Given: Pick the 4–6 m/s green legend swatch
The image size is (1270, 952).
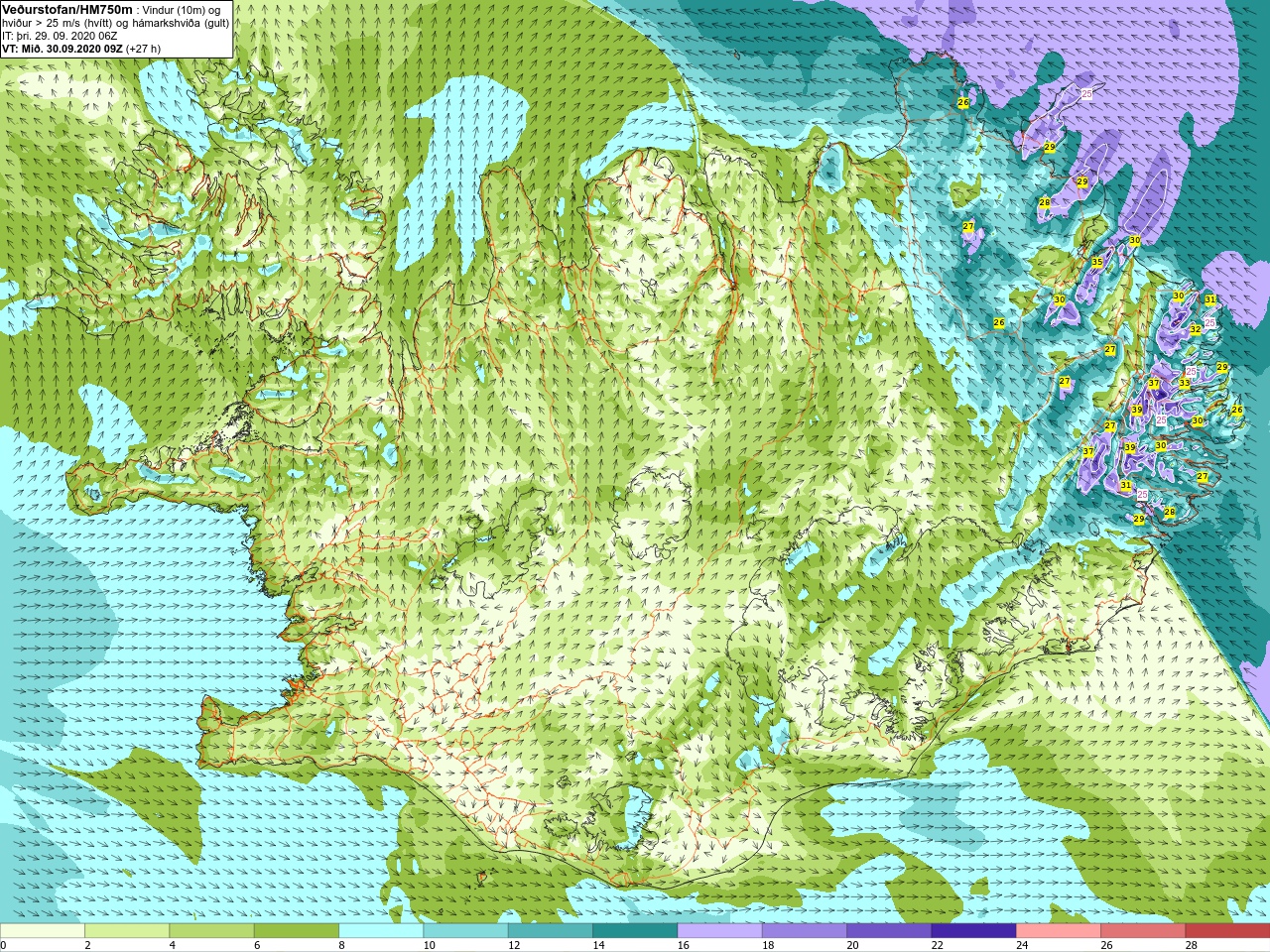Looking at the screenshot, I should point(211,931).
